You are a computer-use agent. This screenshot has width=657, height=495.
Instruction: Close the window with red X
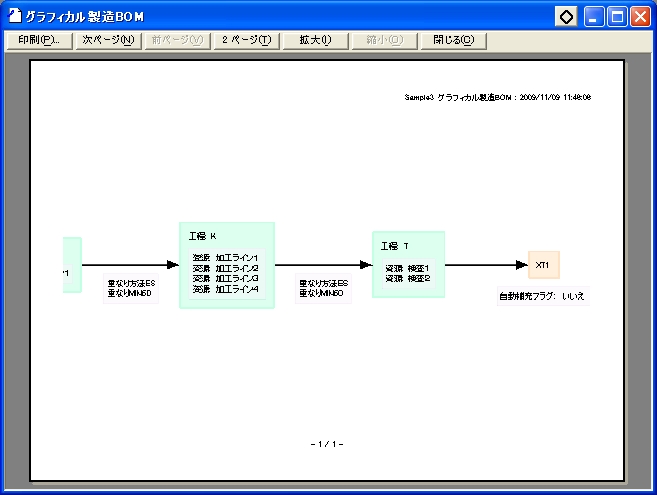[x=641, y=17]
